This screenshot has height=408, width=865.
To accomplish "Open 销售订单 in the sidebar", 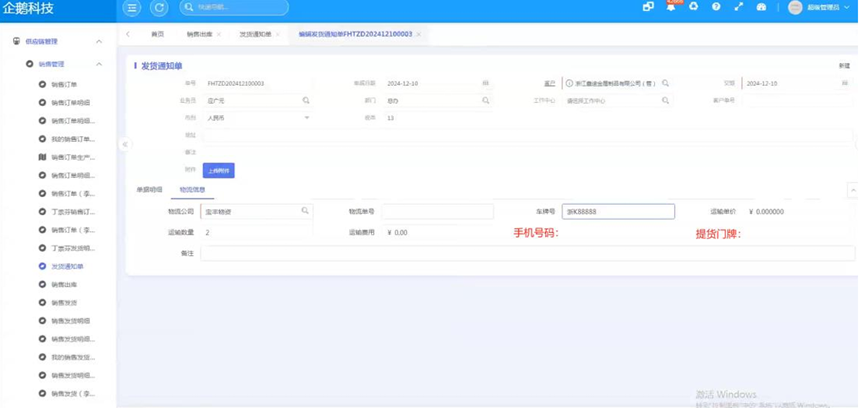I will coord(65,84).
